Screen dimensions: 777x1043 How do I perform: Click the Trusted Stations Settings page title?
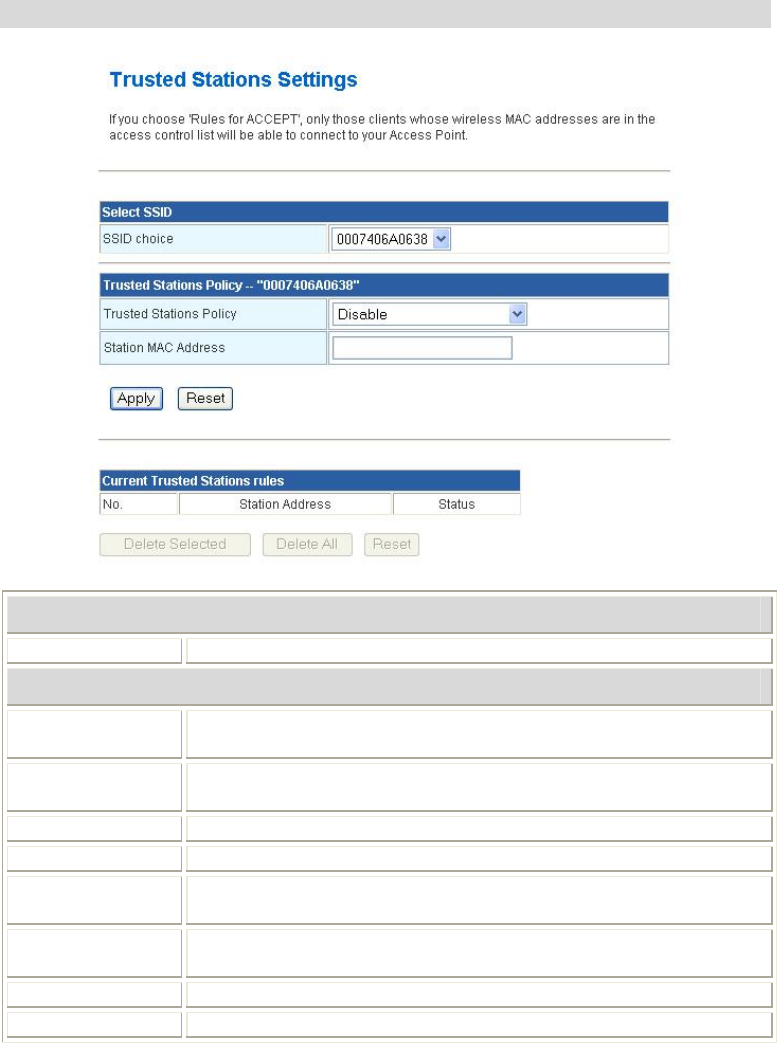pyautogui.click(x=233, y=80)
